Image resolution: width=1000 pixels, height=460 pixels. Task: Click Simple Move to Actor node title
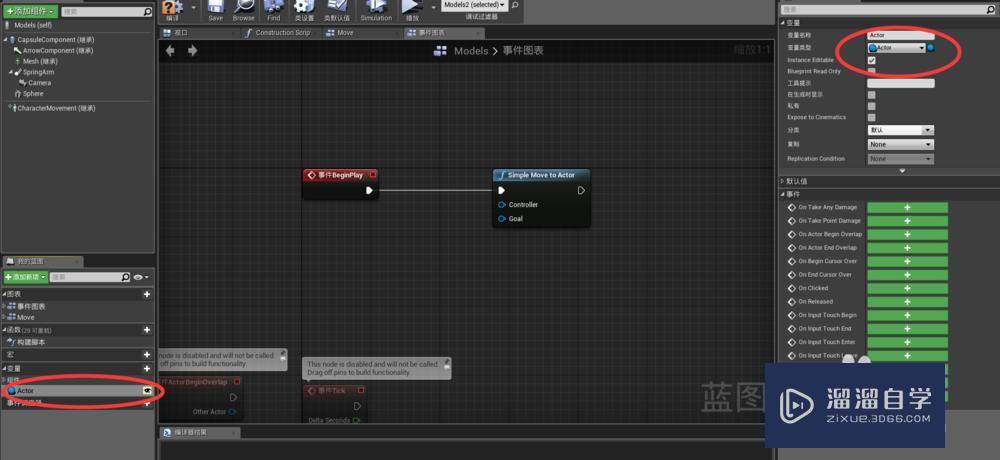pos(541,175)
